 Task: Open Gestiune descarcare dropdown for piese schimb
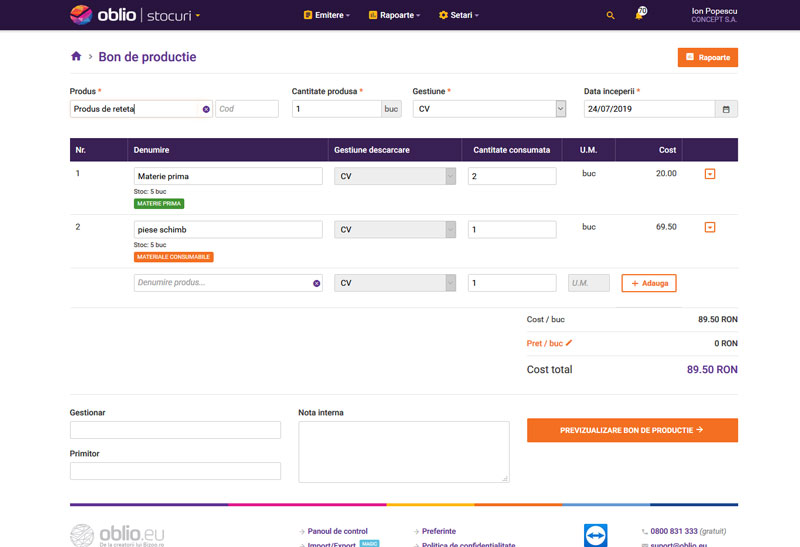395,230
